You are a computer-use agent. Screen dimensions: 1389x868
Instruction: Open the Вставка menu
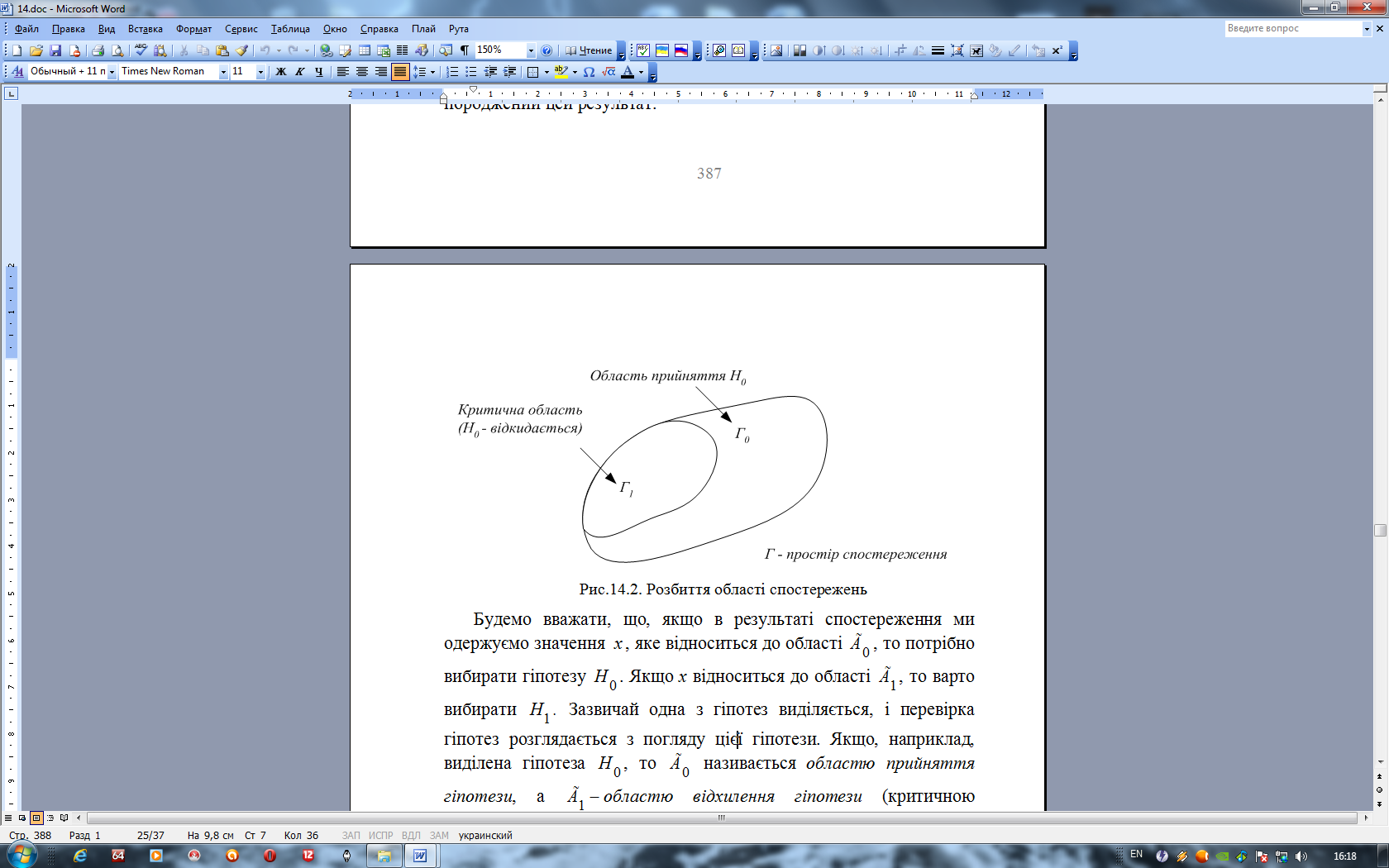(146, 29)
